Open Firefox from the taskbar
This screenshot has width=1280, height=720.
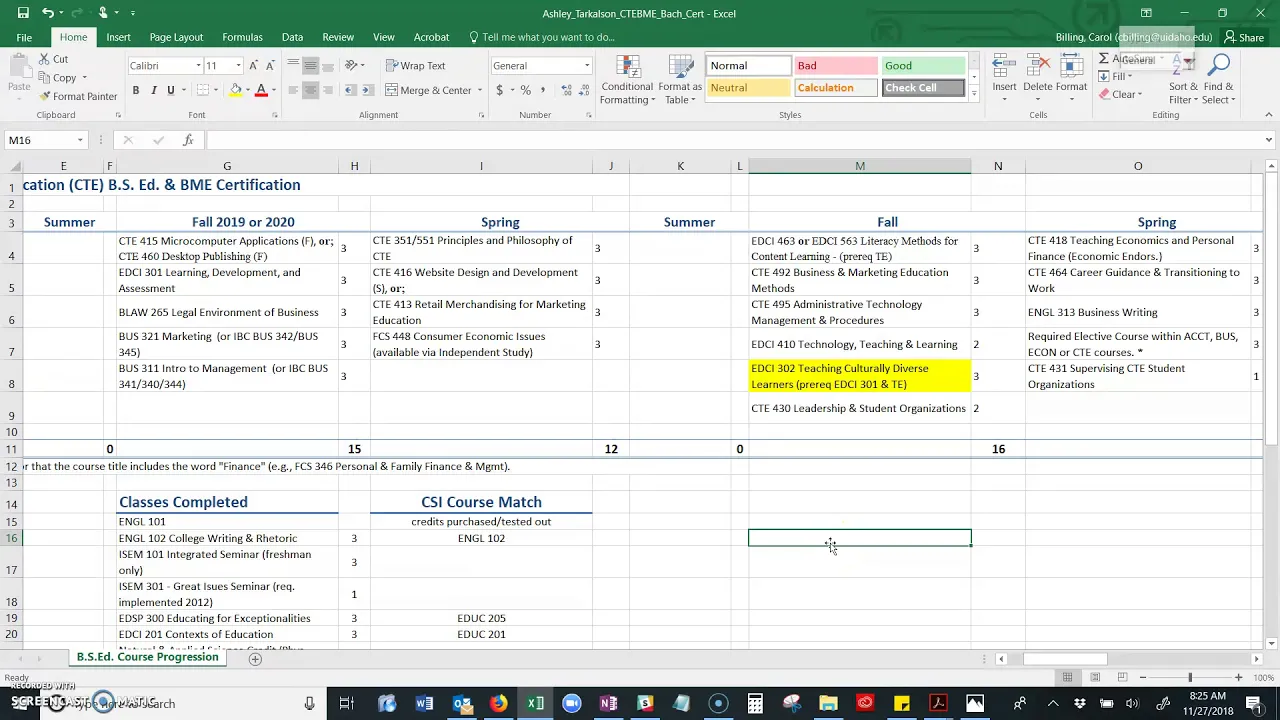click(498, 704)
